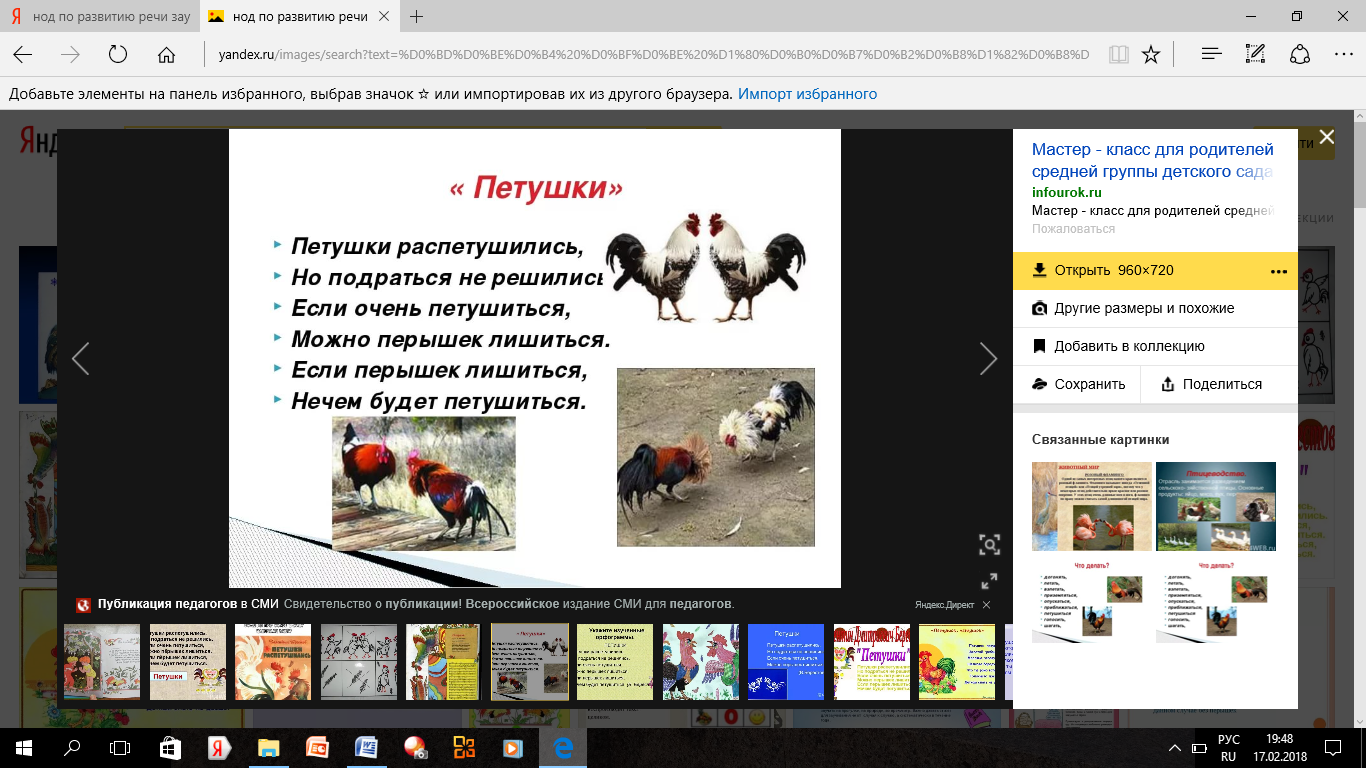This screenshot has width=1366, height=768.
Task: Select the flamingo related image thumbnail
Action: 1091,507
